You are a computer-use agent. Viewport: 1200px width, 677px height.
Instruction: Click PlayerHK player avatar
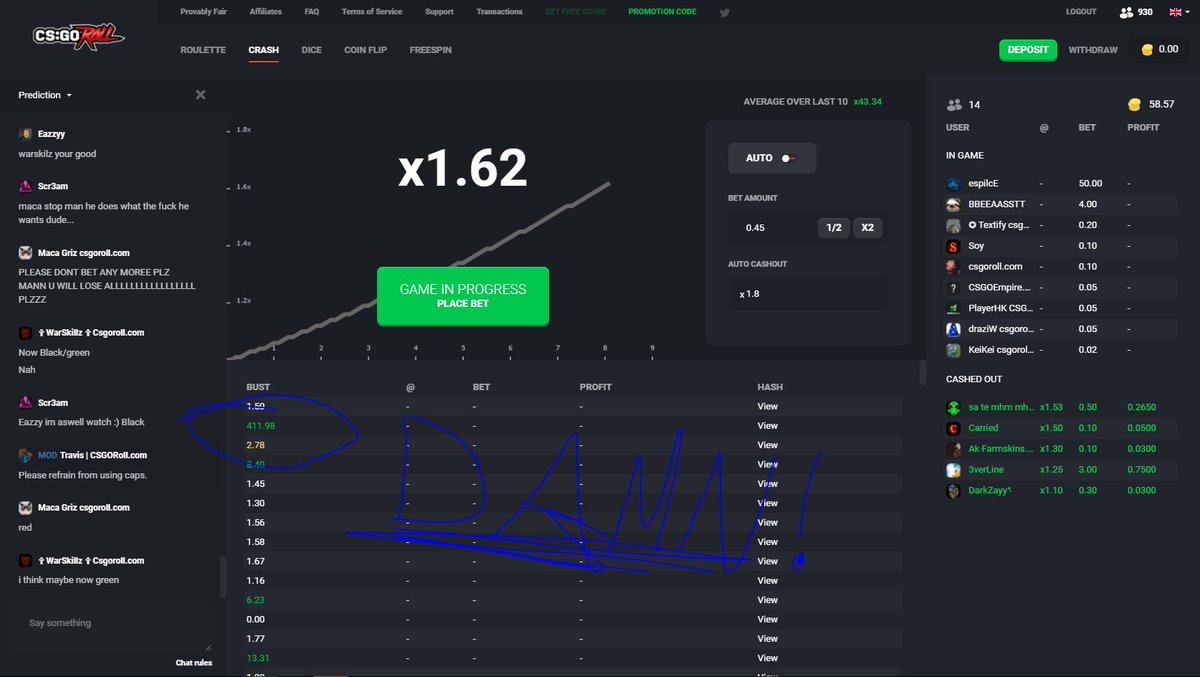tap(953, 308)
